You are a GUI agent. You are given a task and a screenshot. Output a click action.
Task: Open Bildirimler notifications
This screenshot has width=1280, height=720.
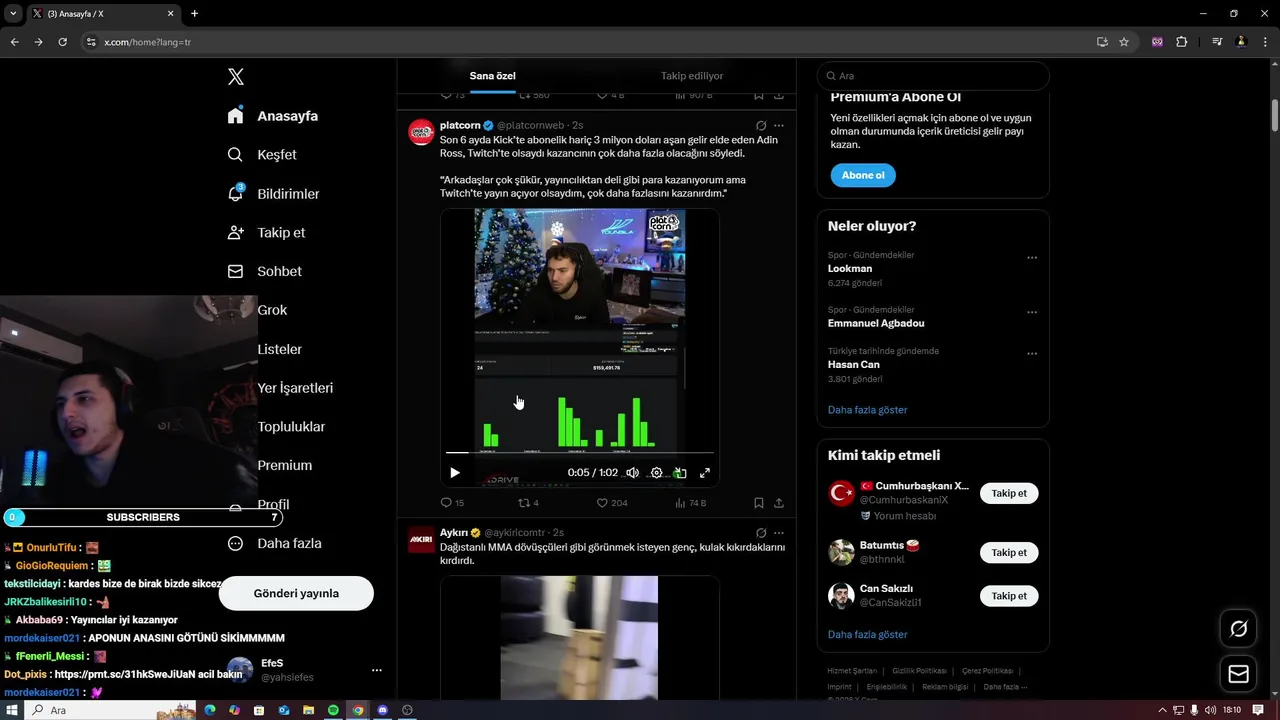pyautogui.click(x=273, y=194)
